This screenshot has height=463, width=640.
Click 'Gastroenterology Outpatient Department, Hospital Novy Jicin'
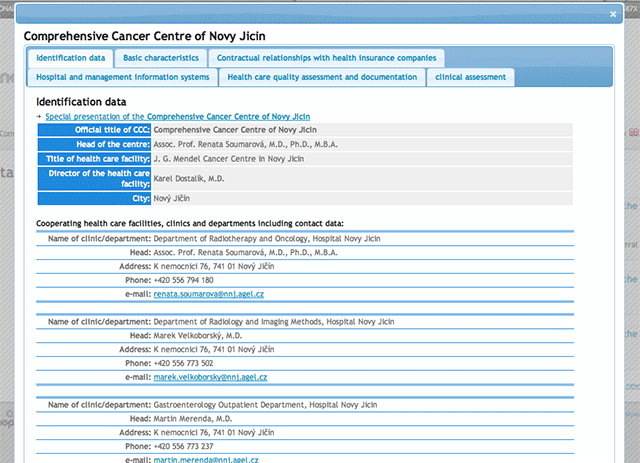click(x=265, y=405)
